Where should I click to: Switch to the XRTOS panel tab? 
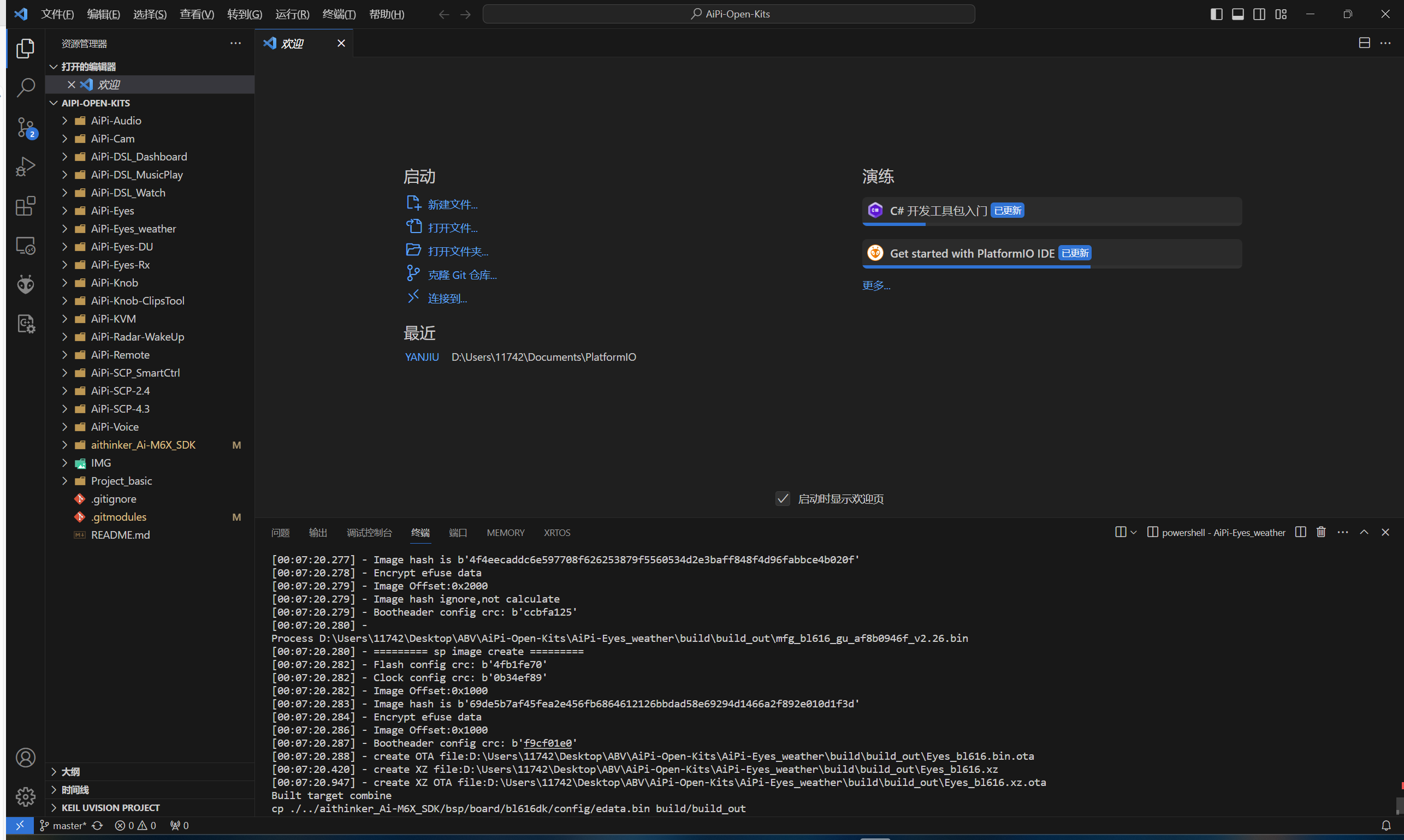click(558, 533)
